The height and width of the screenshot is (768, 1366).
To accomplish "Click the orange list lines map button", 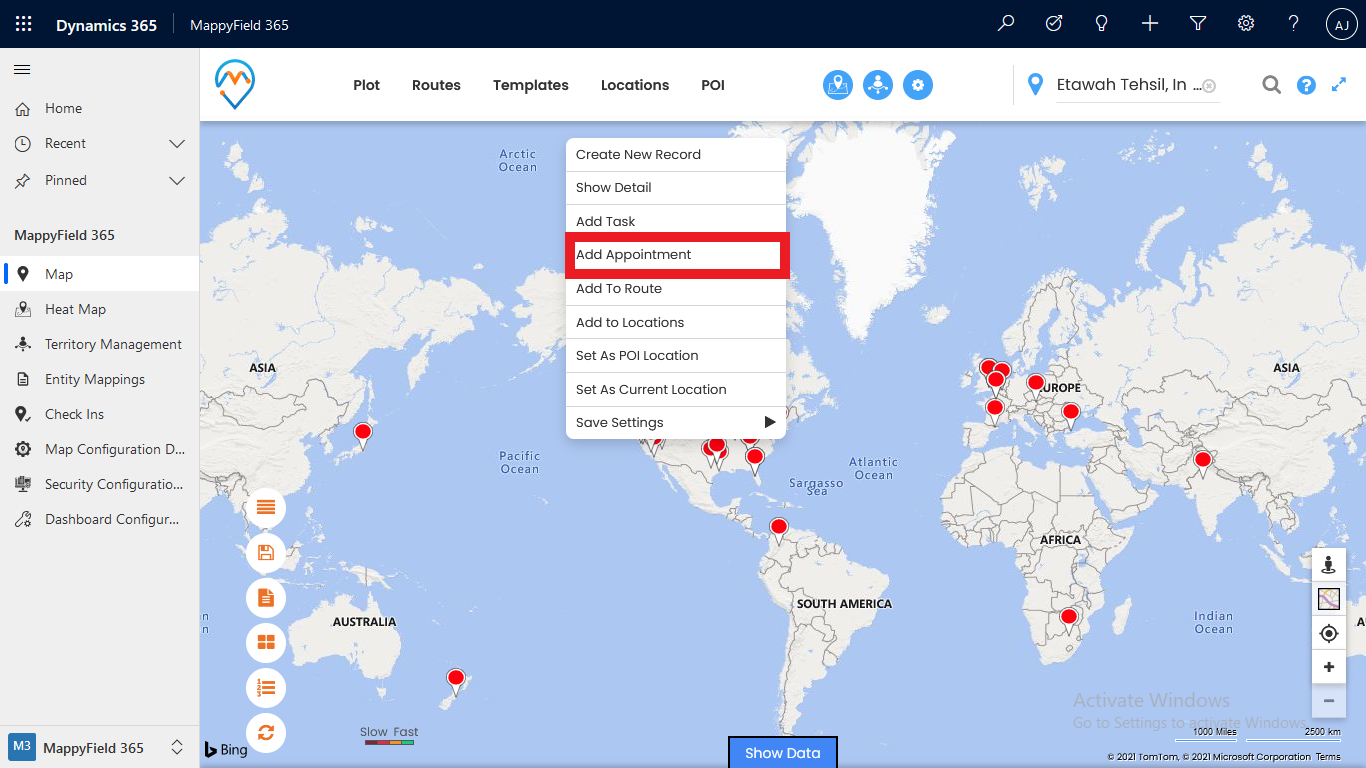I will [x=266, y=508].
